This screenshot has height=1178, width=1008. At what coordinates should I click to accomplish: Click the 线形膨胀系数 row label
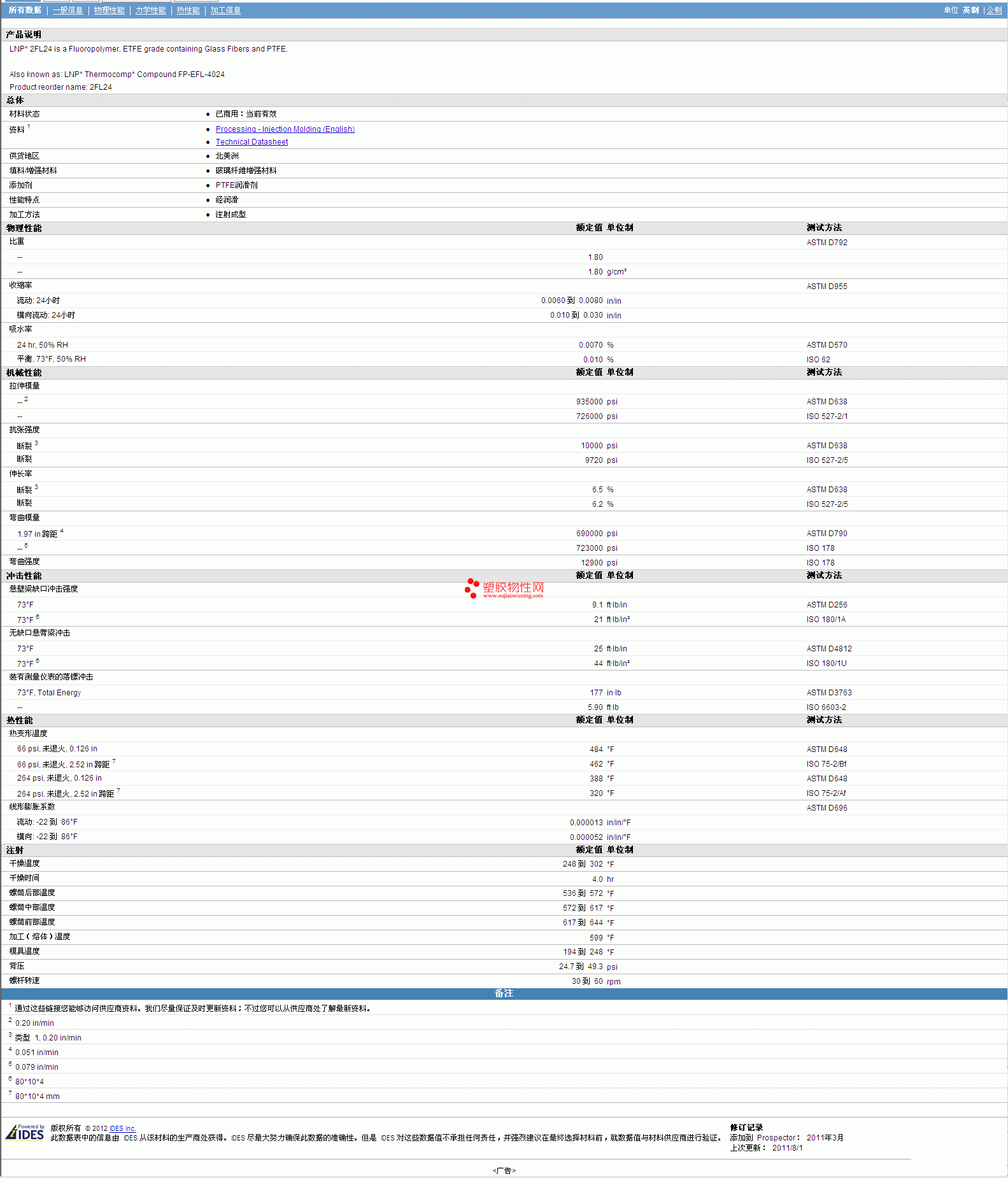point(32,807)
